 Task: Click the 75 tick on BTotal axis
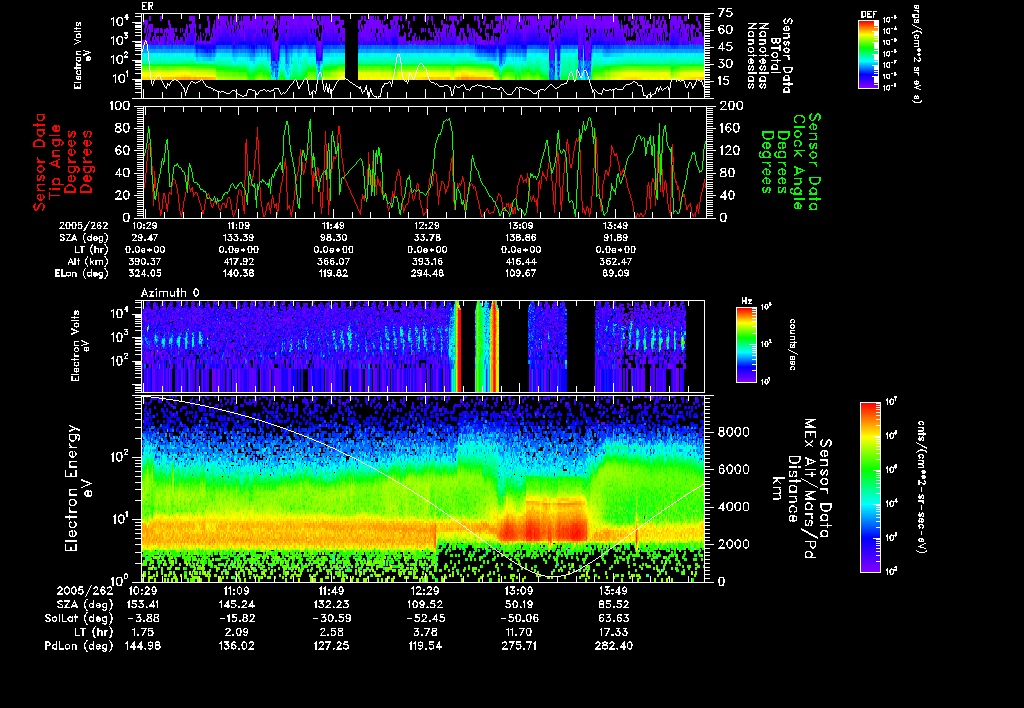pyautogui.click(x=726, y=12)
